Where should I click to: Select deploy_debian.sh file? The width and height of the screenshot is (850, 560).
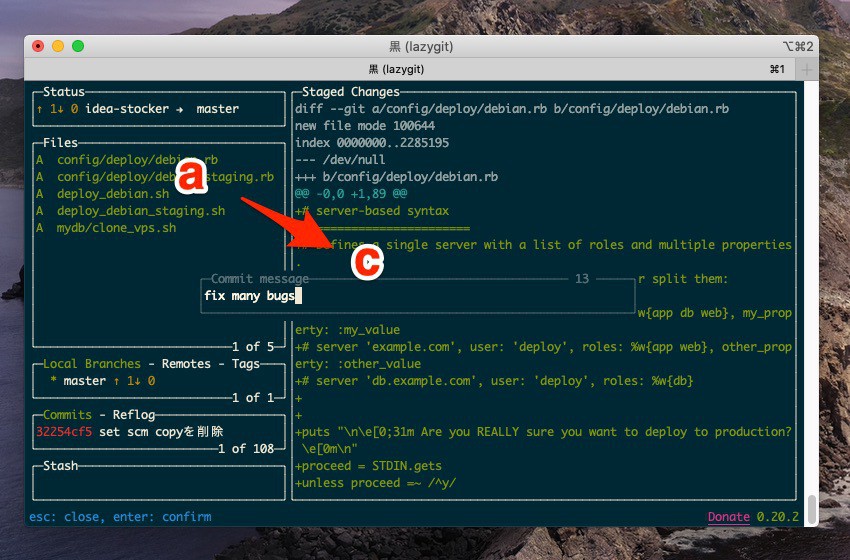click(x=102, y=194)
